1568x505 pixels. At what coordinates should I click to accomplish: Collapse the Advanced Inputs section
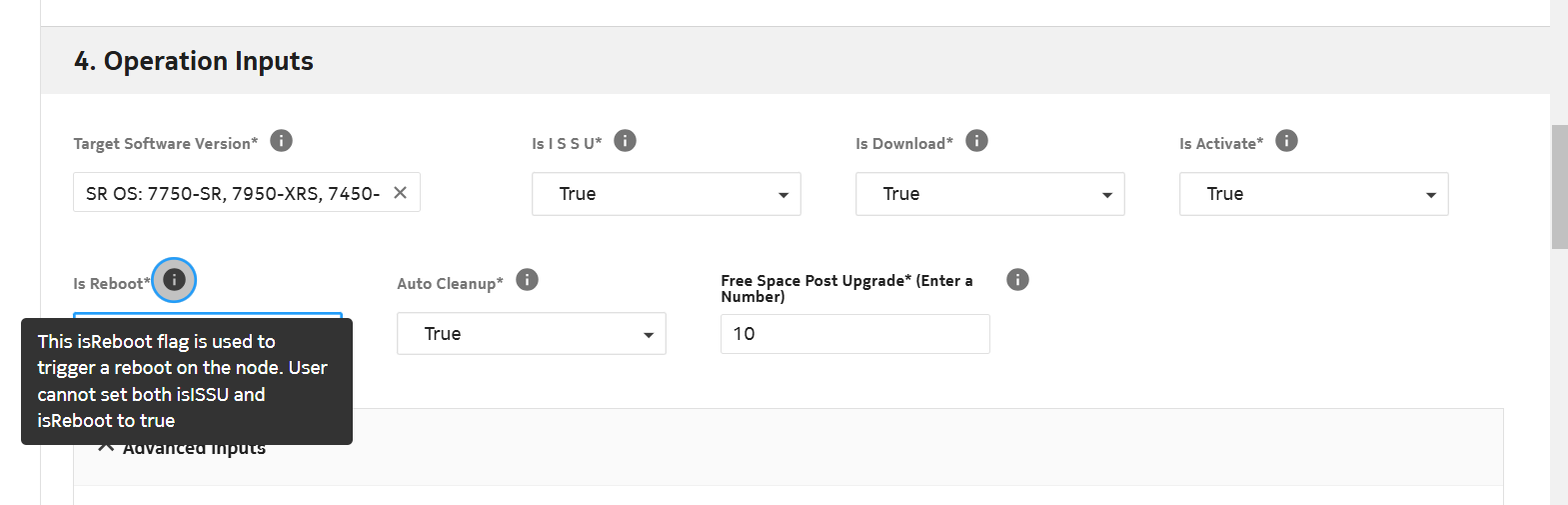(x=106, y=448)
